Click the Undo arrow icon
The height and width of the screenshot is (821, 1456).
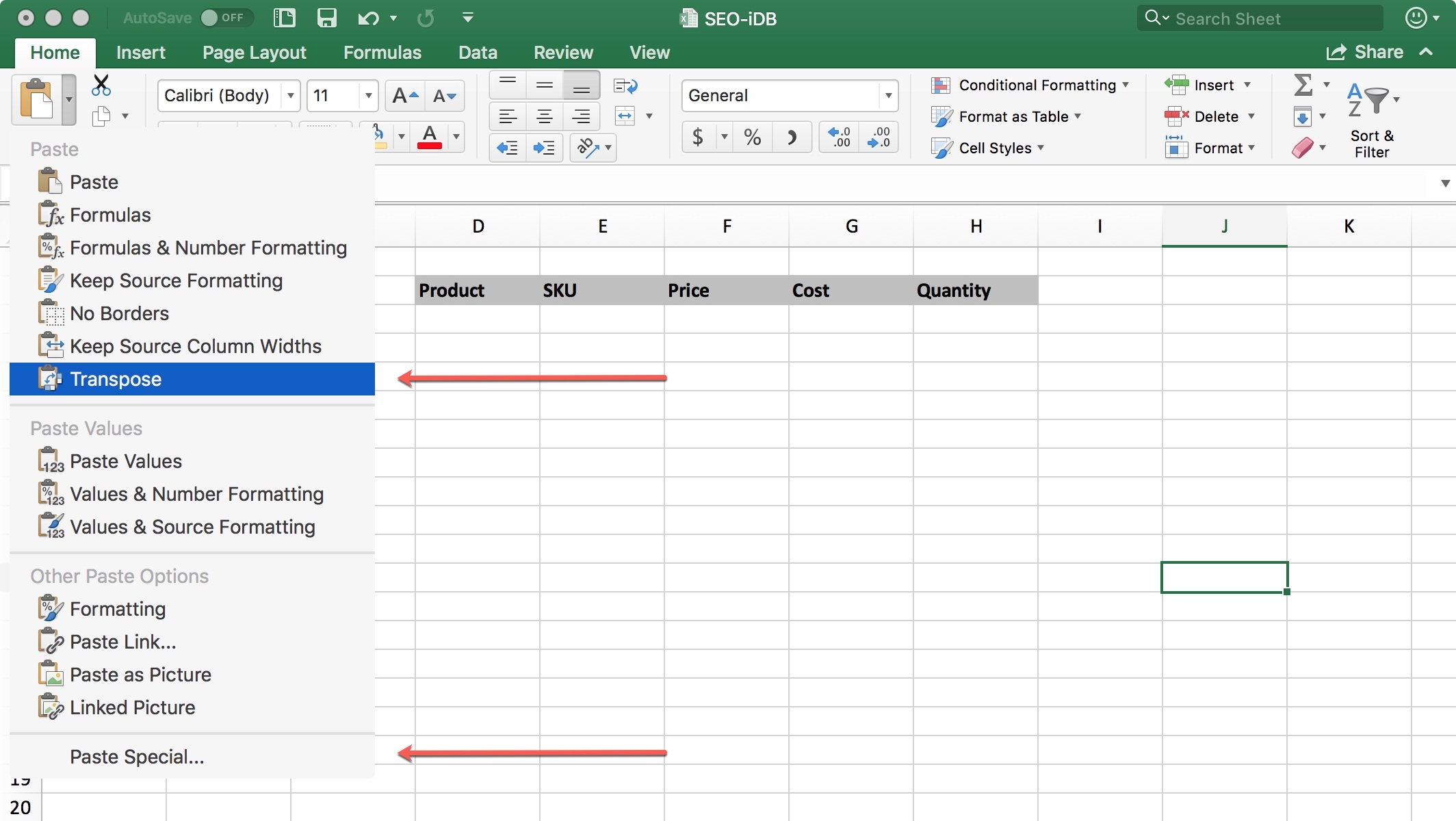368,18
